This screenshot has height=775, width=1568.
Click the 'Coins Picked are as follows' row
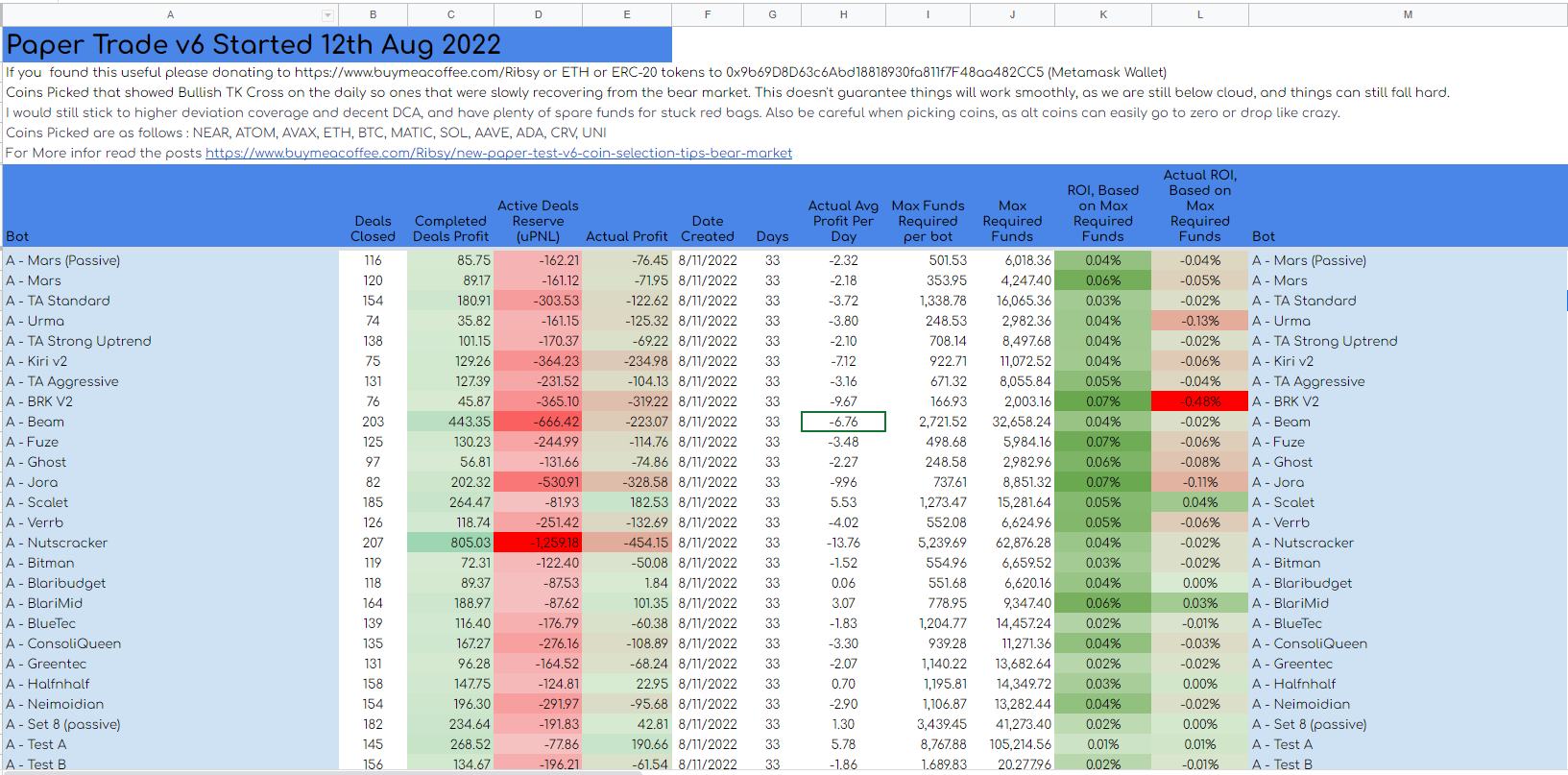pyautogui.click(x=306, y=133)
